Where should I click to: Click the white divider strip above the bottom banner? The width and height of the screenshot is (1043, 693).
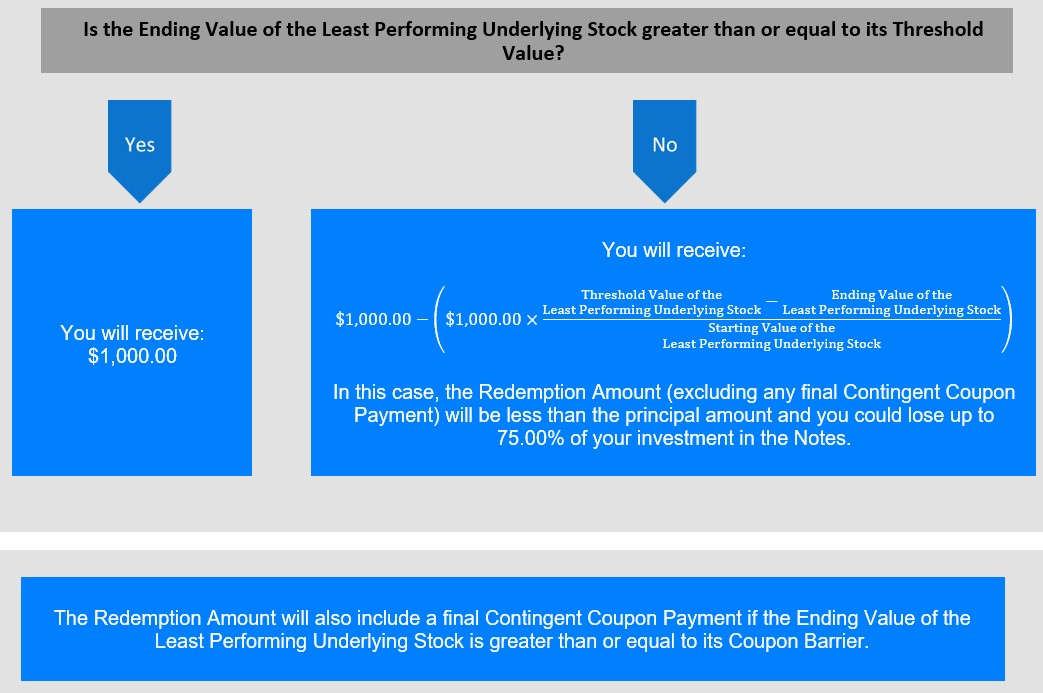(522, 541)
